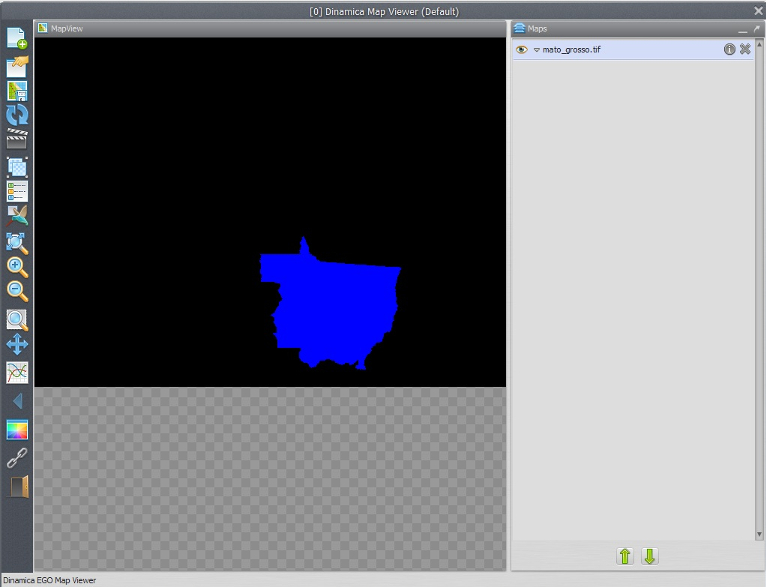The height and width of the screenshot is (587, 766).
Task: Activate the pan tool with four arrows
Action: (x=17, y=345)
